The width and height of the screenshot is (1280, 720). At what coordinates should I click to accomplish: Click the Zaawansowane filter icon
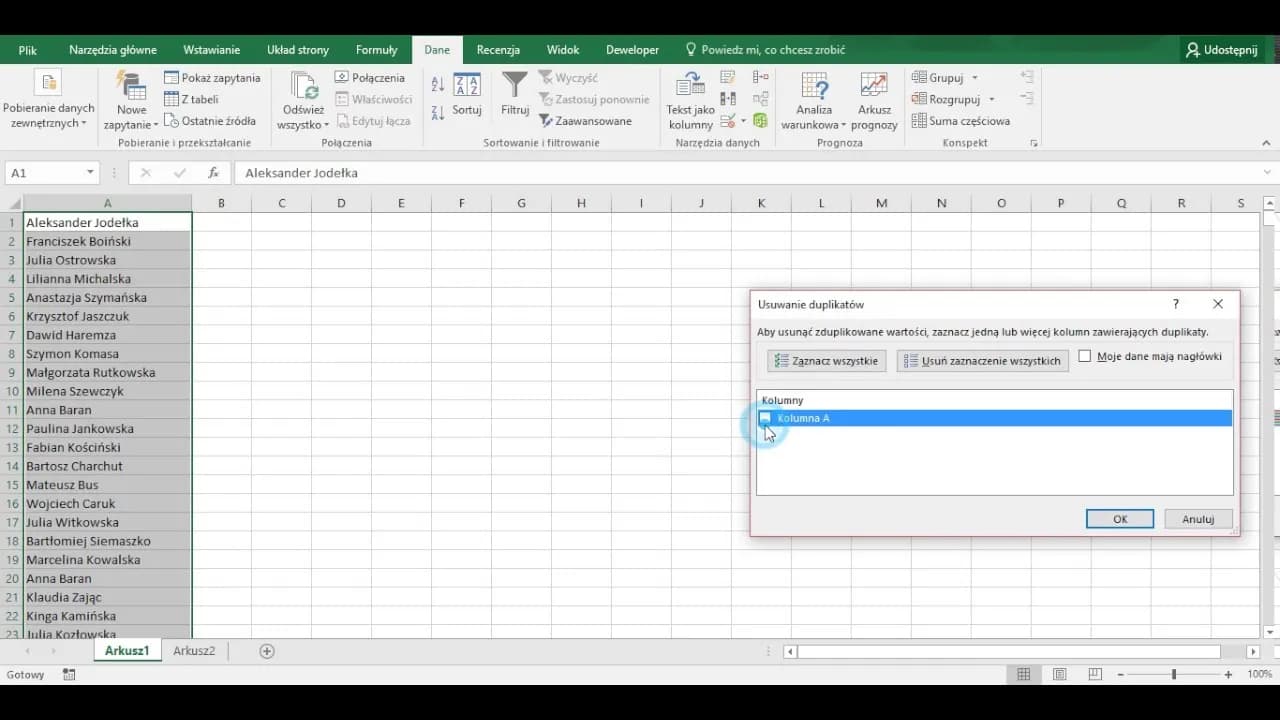[546, 121]
